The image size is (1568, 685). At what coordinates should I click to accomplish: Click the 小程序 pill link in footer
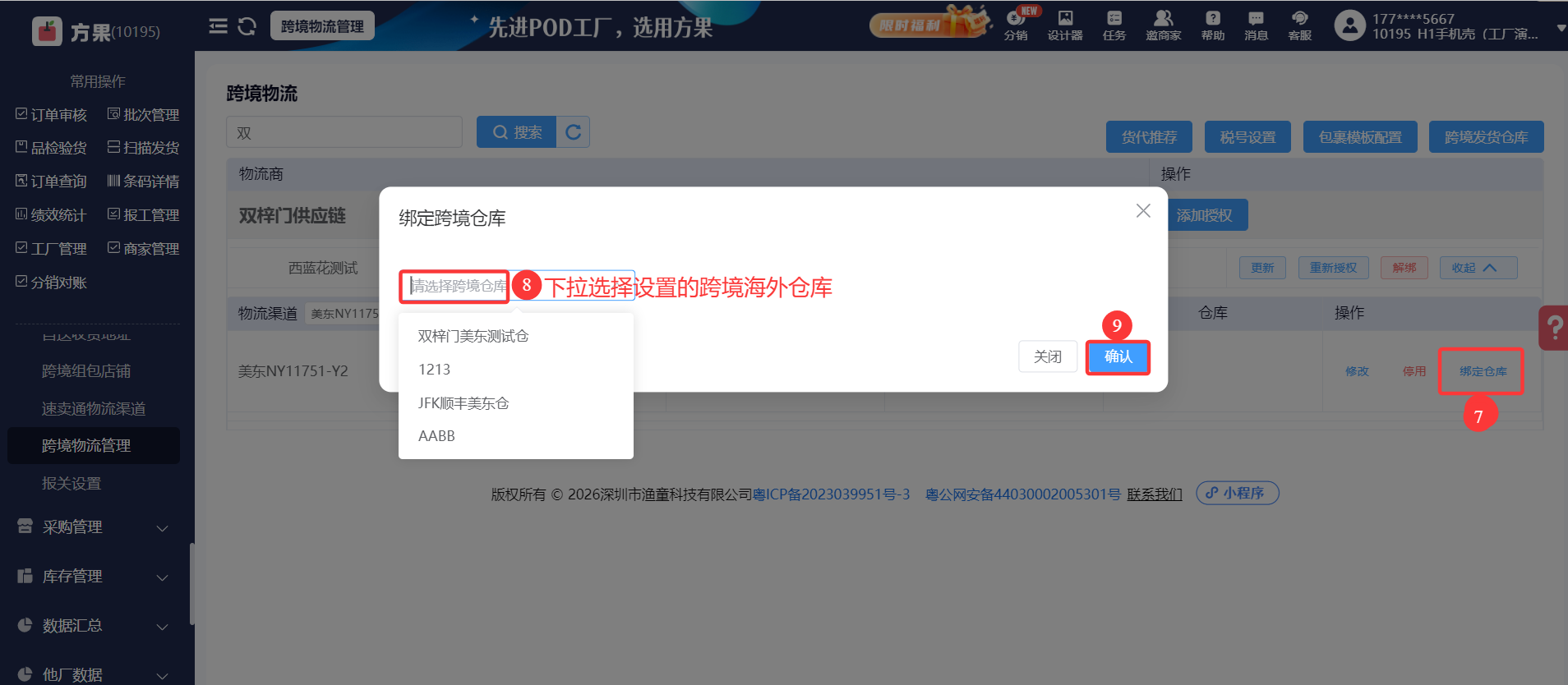tap(1238, 493)
